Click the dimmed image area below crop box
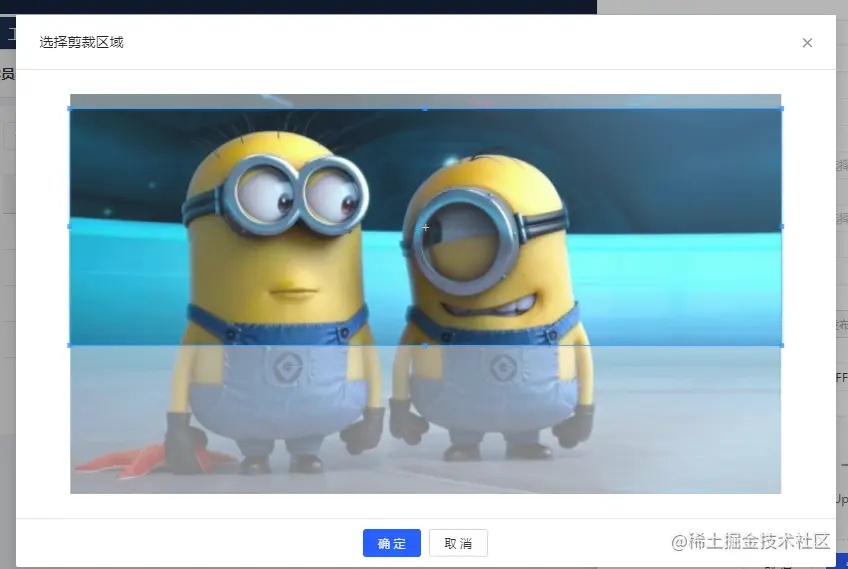Image resolution: width=848 pixels, height=569 pixels. click(426, 420)
